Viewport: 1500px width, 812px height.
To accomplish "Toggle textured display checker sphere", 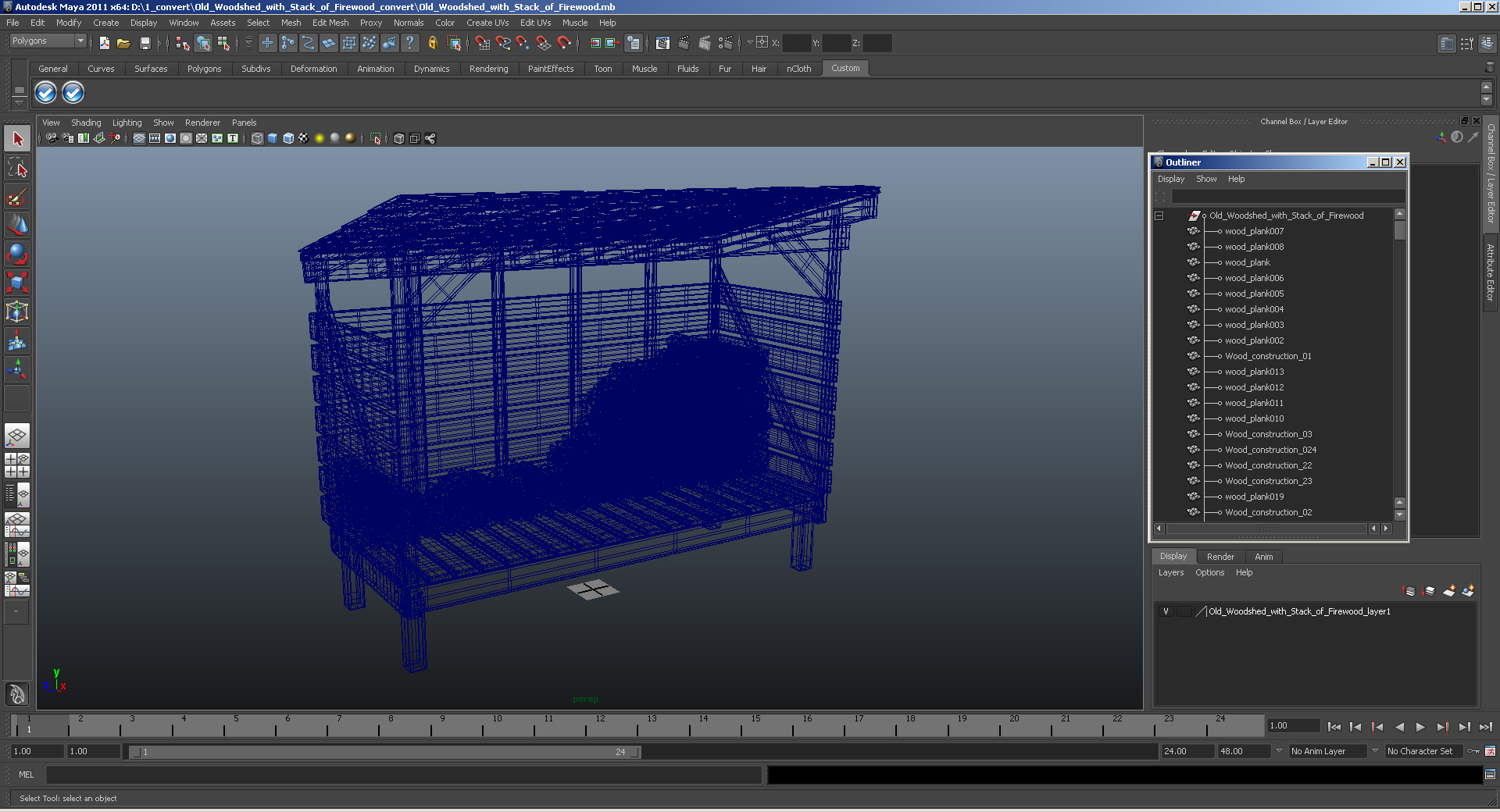I will tap(304, 138).
